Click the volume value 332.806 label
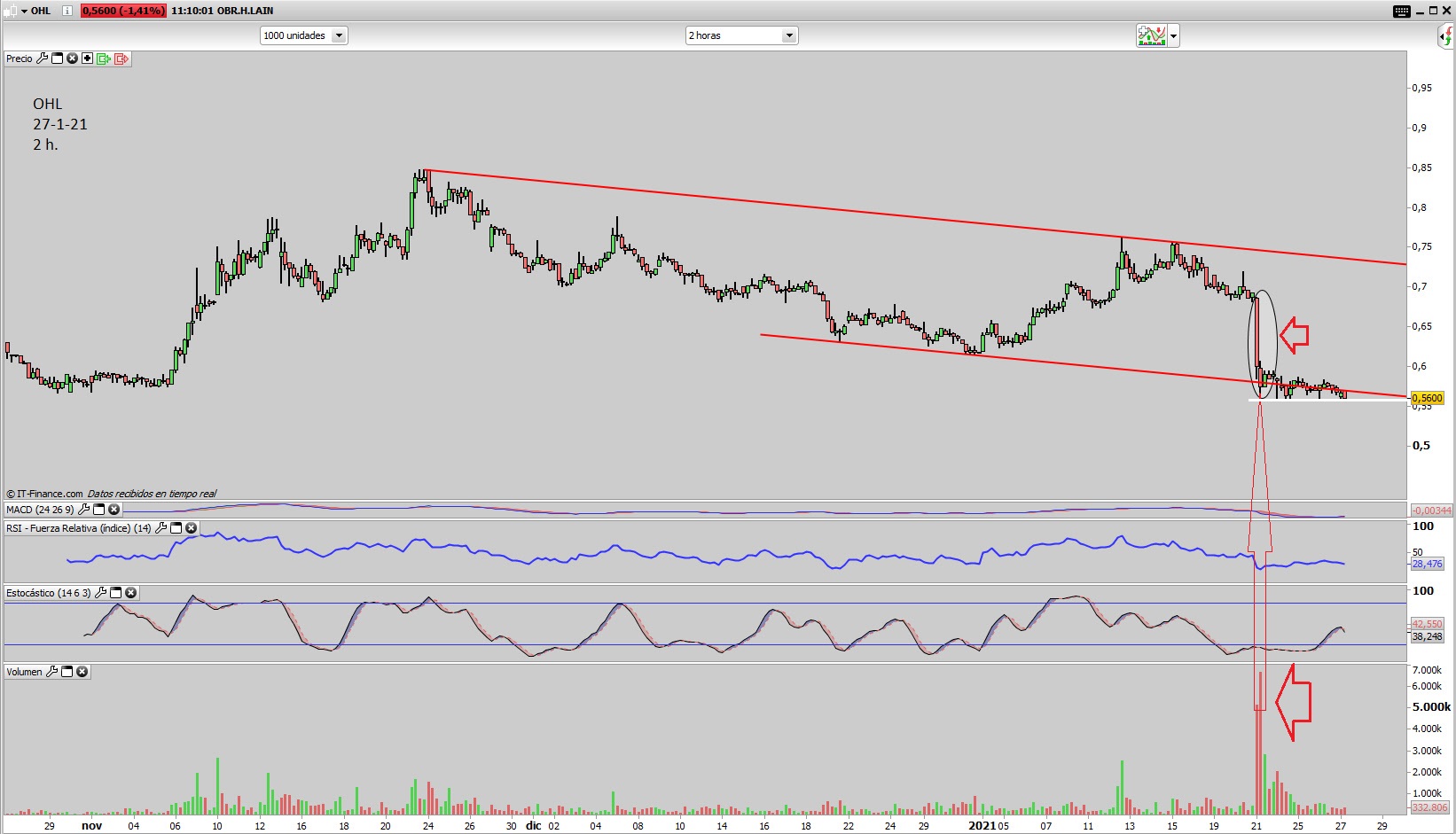The image size is (1456, 834). pyautogui.click(x=1429, y=807)
